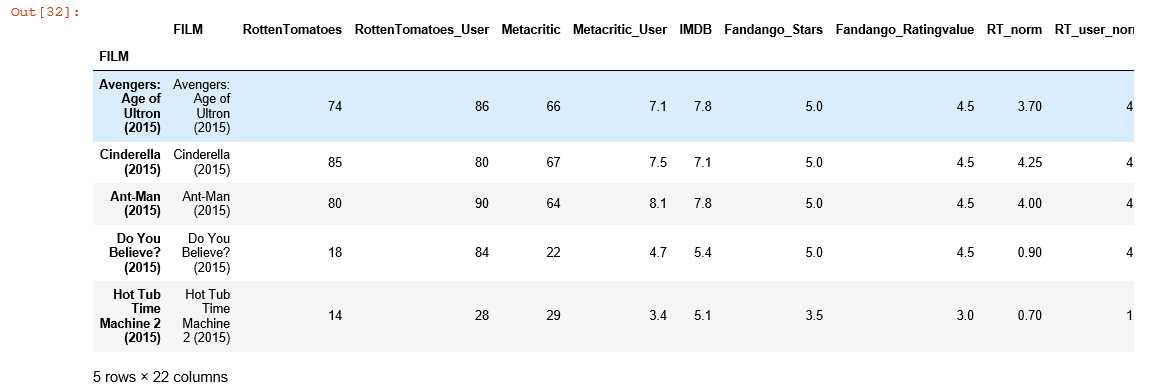Click the bold Cinderella (2015) row index
The image size is (1168, 391).
click(130, 162)
